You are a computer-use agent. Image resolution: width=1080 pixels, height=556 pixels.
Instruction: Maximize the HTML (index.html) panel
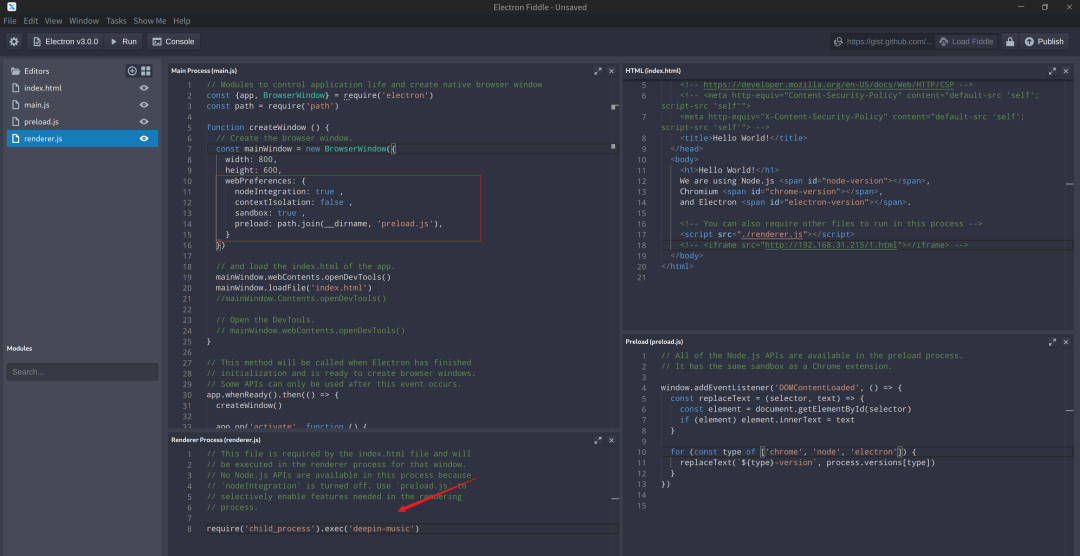(x=1052, y=71)
